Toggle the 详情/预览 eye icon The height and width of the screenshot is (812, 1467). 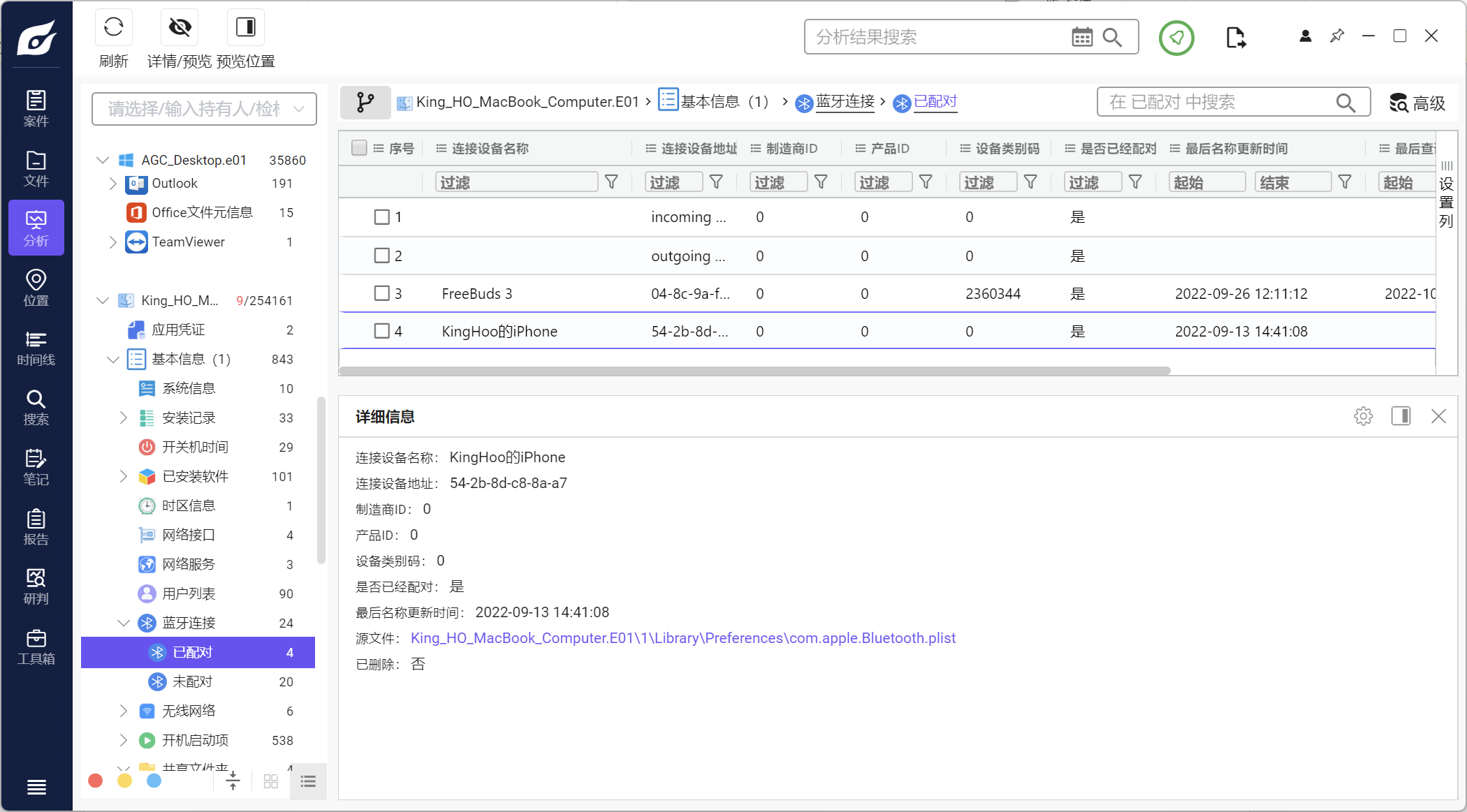pos(180,27)
